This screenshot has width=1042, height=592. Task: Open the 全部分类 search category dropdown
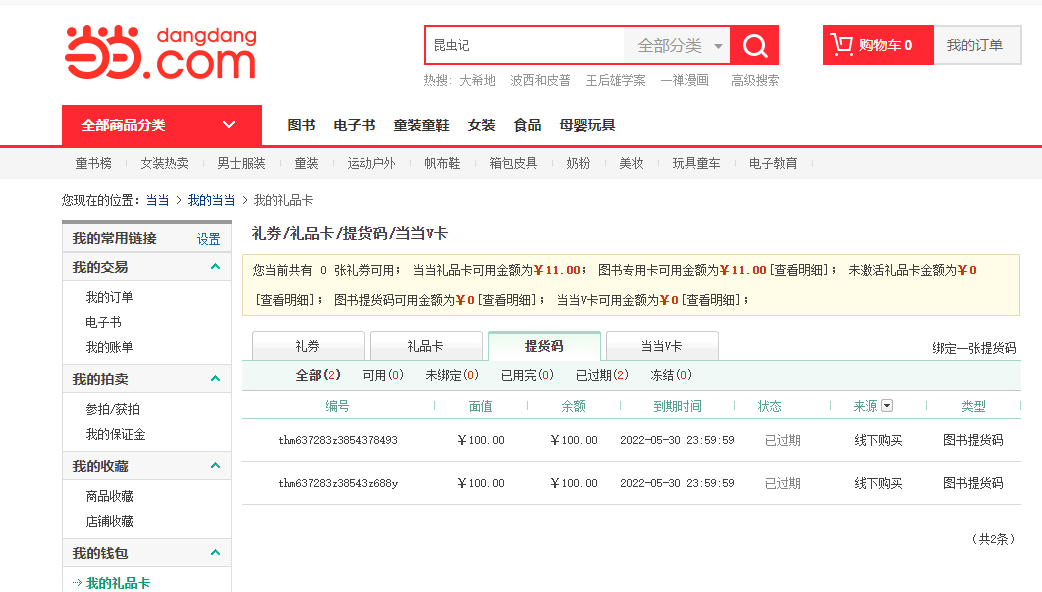(677, 45)
